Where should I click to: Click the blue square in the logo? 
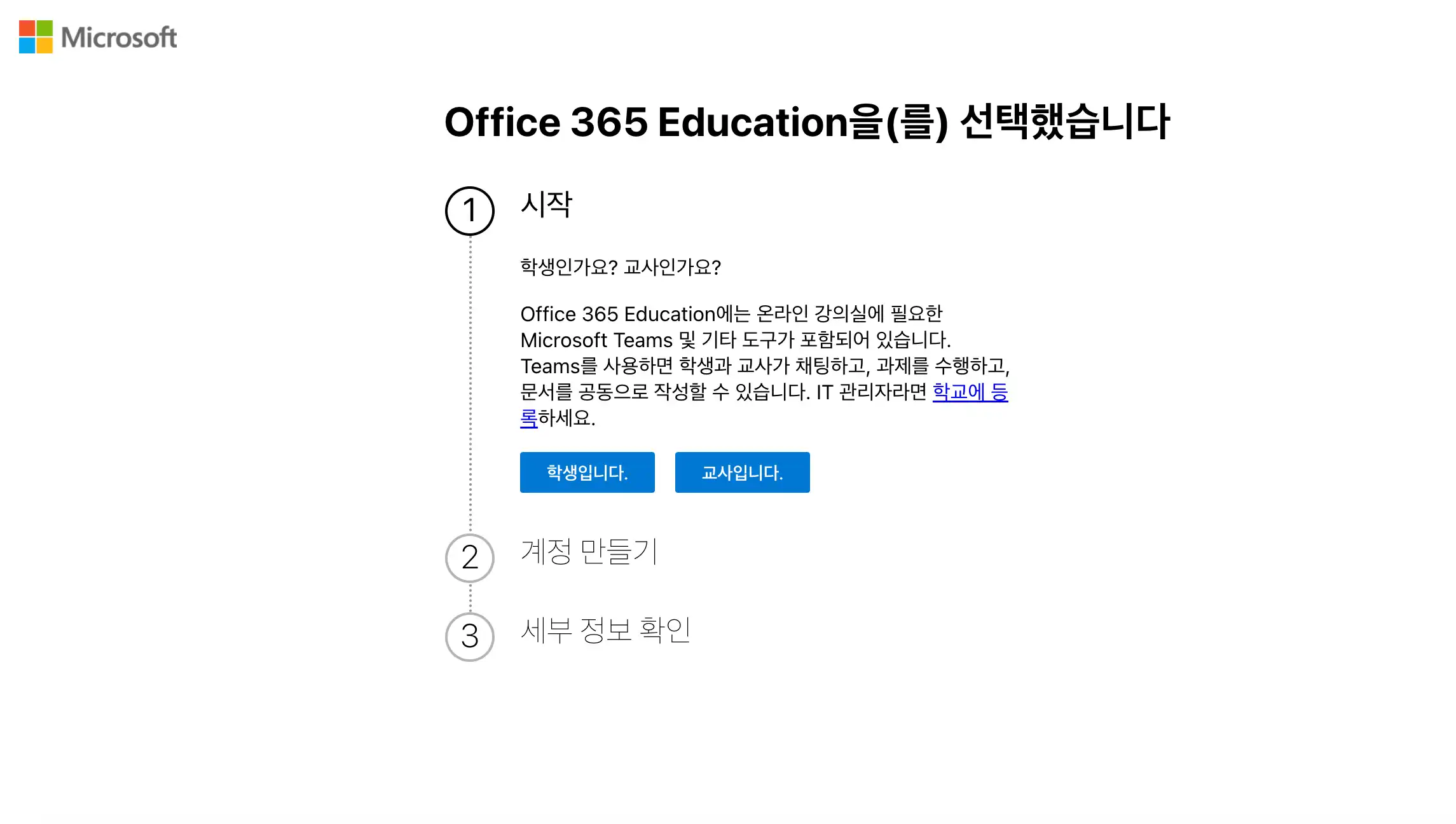click(27, 46)
